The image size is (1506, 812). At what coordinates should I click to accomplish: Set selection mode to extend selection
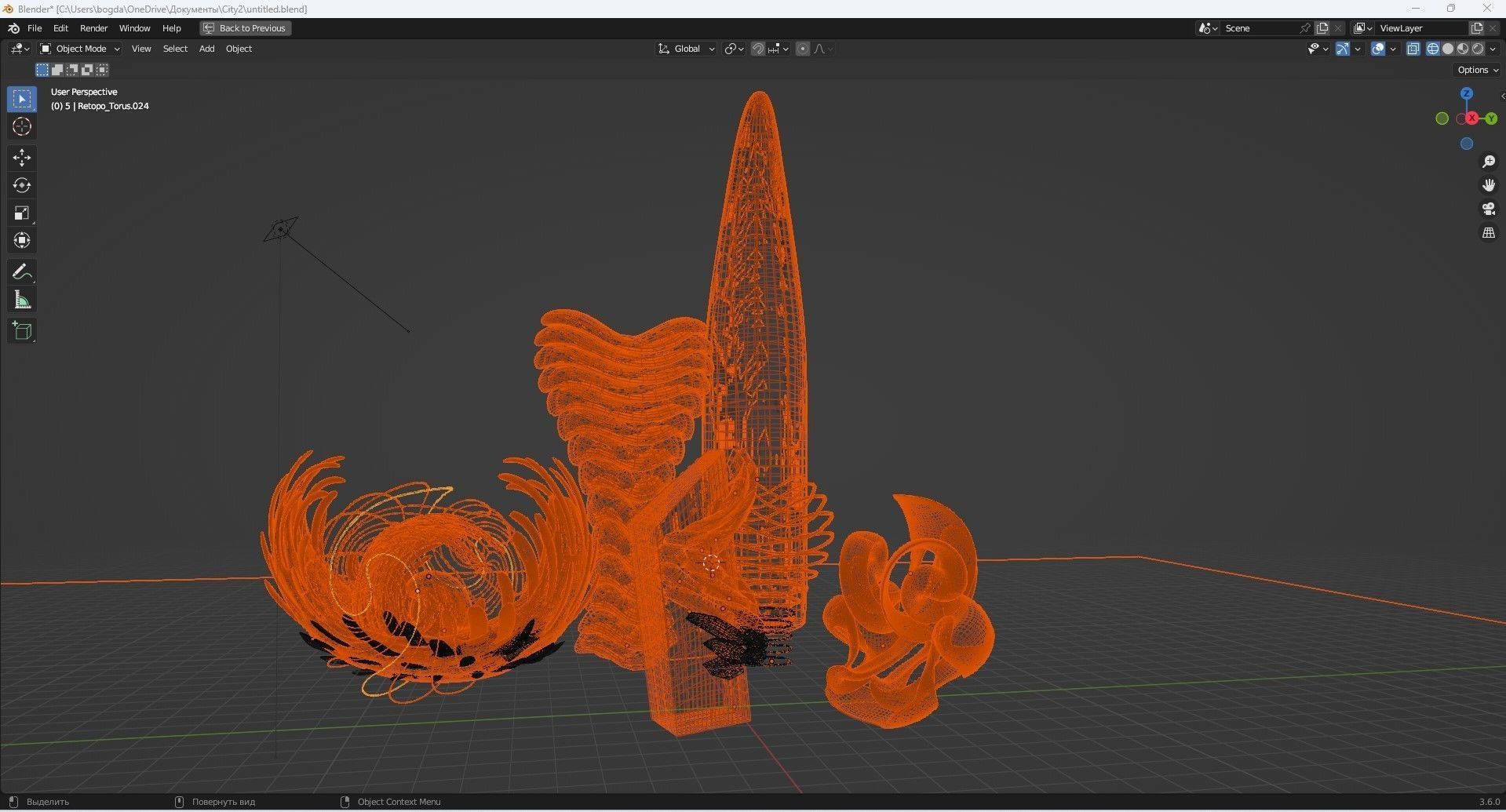pyautogui.click(x=57, y=70)
